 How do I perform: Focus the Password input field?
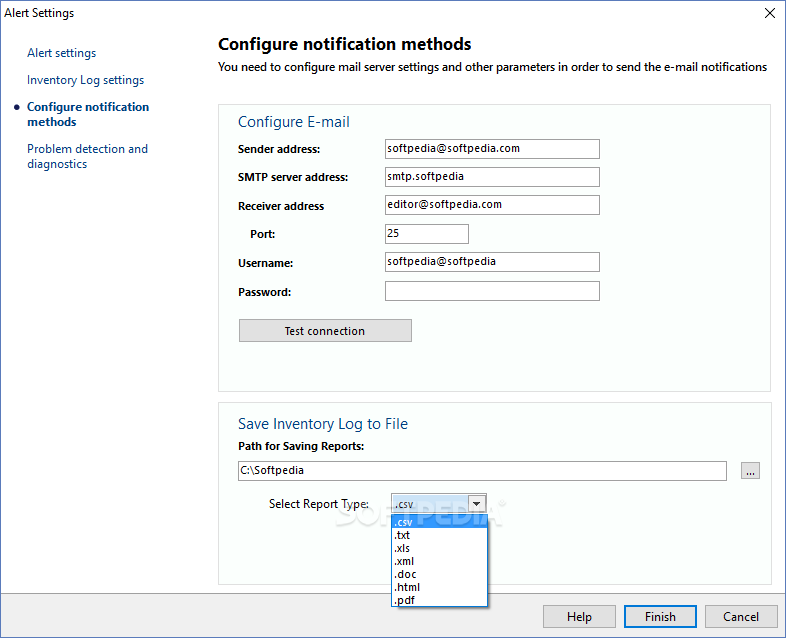492,292
